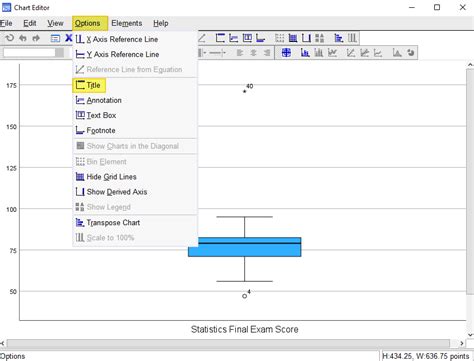The image size is (474, 361).
Task: Choose Y Axis Reference Line menu entry
Action: pyautogui.click(x=135, y=54)
